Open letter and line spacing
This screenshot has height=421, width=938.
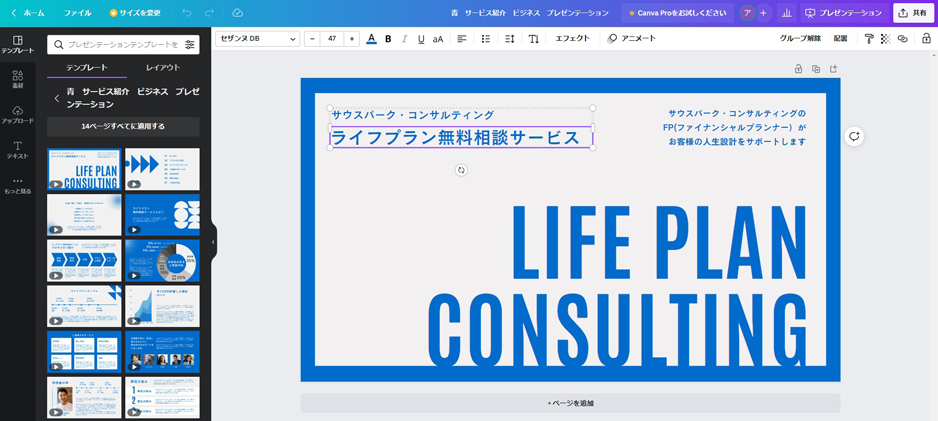pyautogui.click(x=510, y=38)
